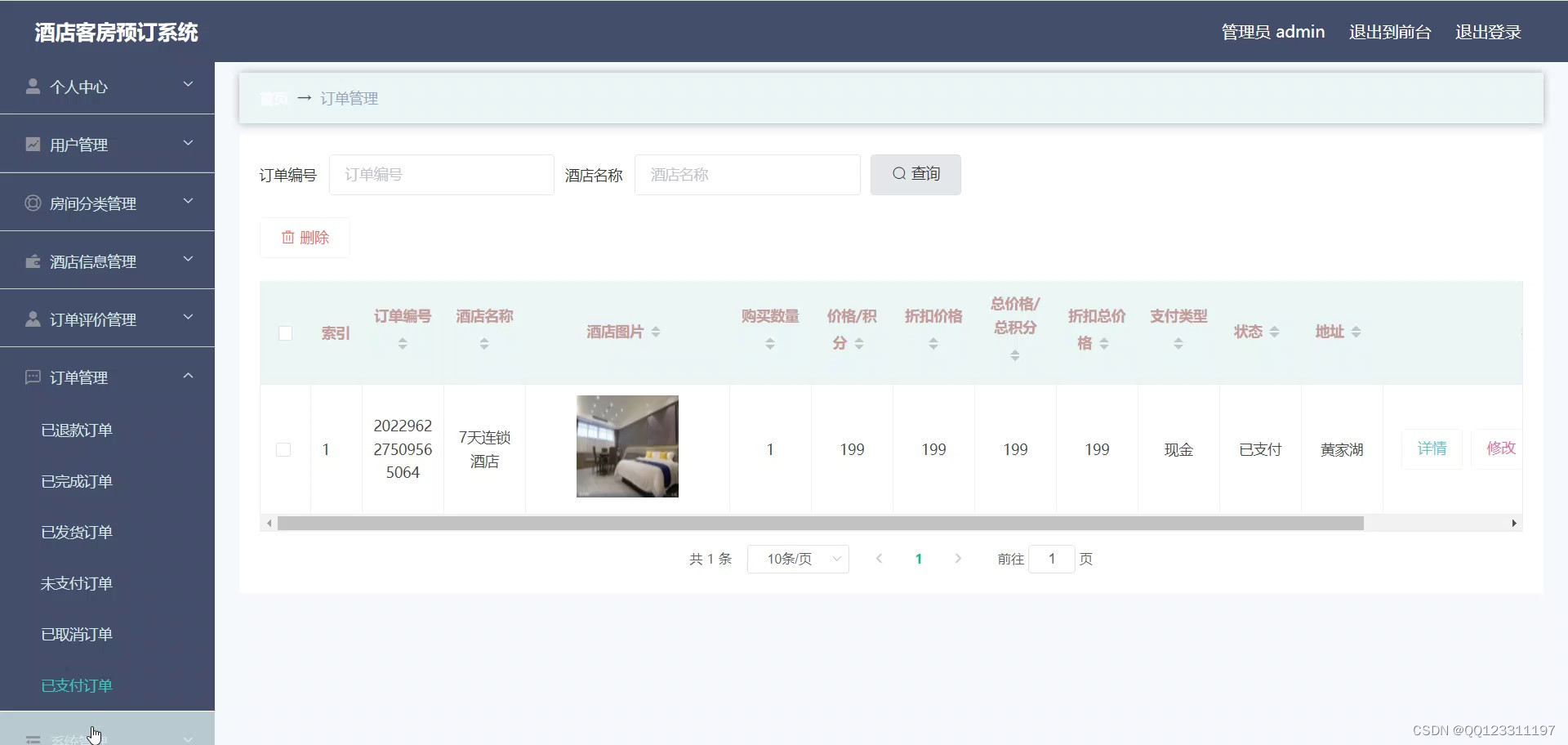Click the 用户管理 chart icon
The width and height of the screenshot is (1568, 745).
click(x=33, y=144)
